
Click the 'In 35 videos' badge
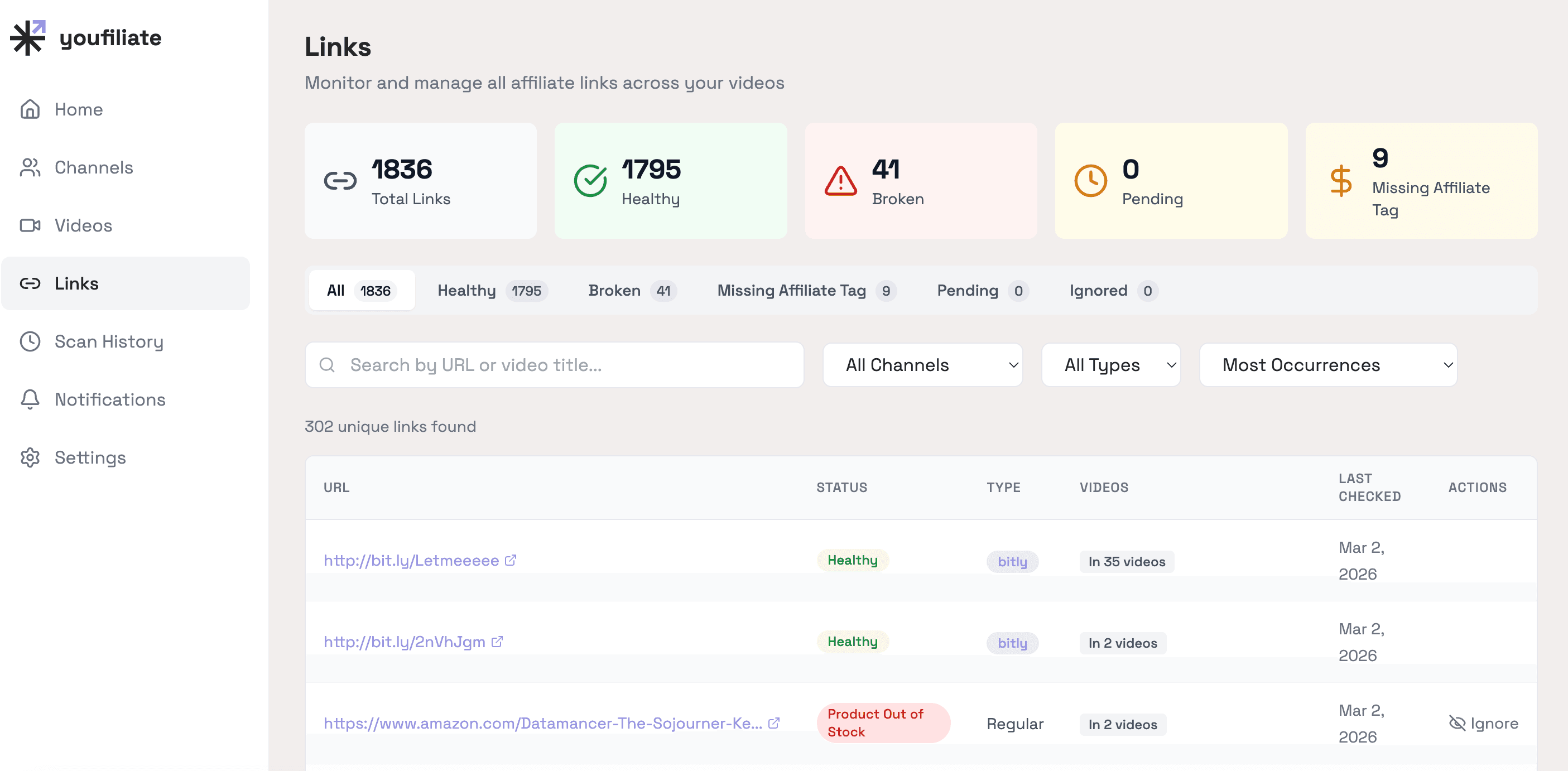pyautogui.click(x=1126, y=562)
